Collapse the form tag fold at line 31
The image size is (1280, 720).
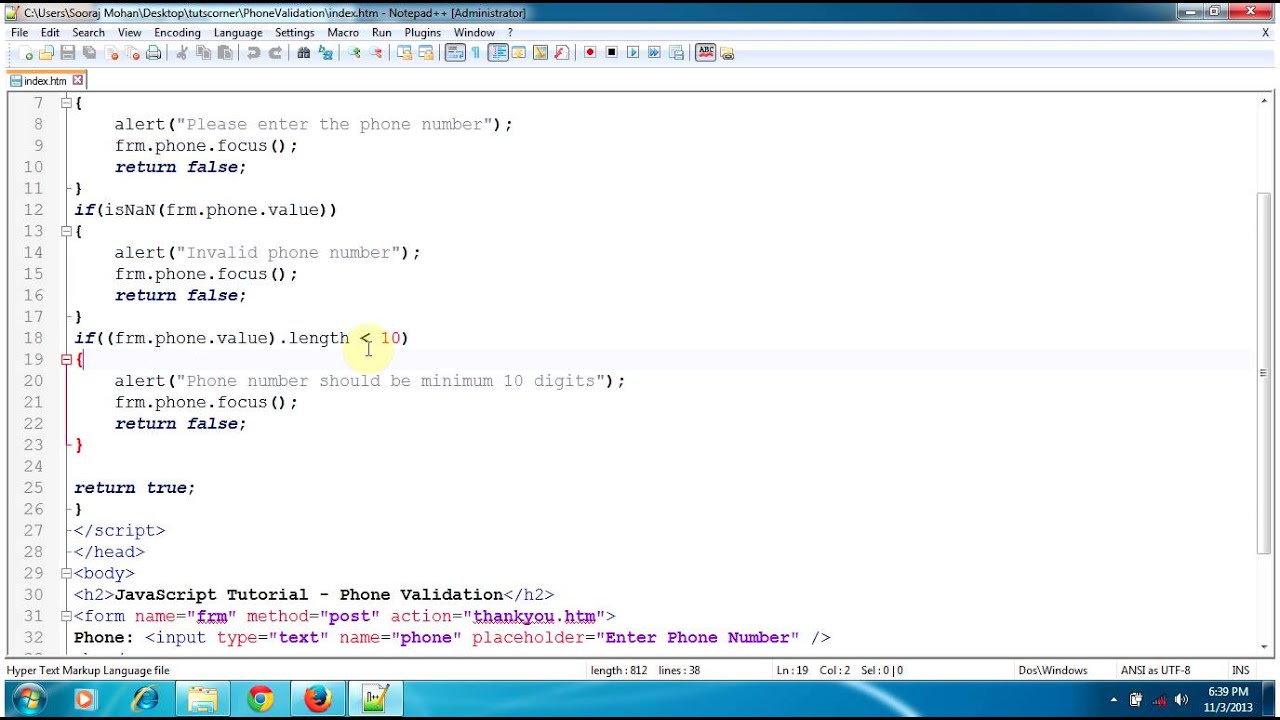click(x=66, y=616)
